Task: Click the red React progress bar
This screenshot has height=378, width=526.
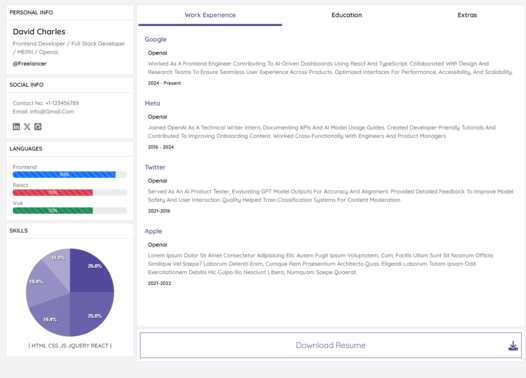Action: click(53, 193)
